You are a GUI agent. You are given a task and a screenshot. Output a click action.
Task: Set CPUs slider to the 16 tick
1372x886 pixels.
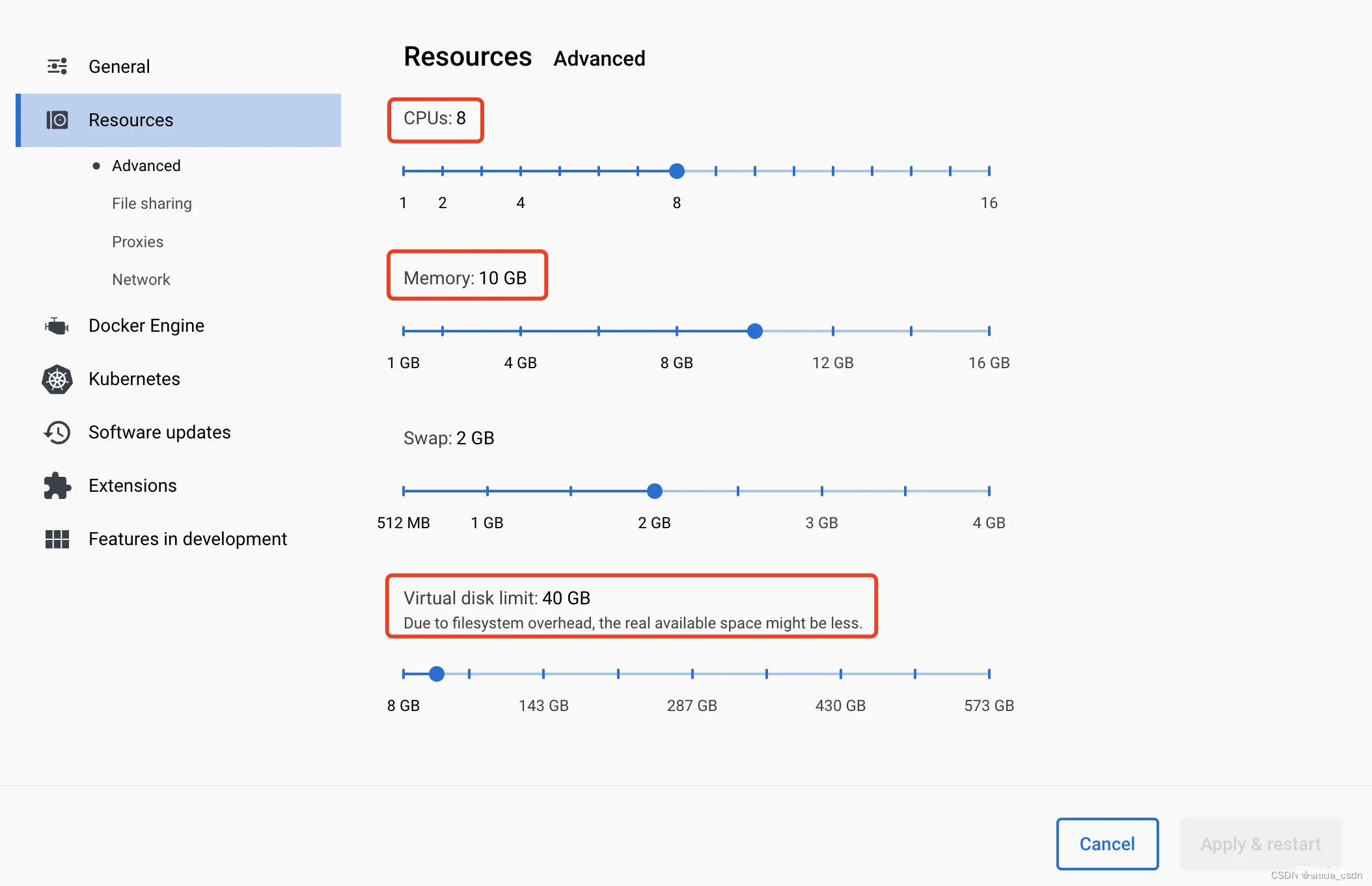point(989,171)
